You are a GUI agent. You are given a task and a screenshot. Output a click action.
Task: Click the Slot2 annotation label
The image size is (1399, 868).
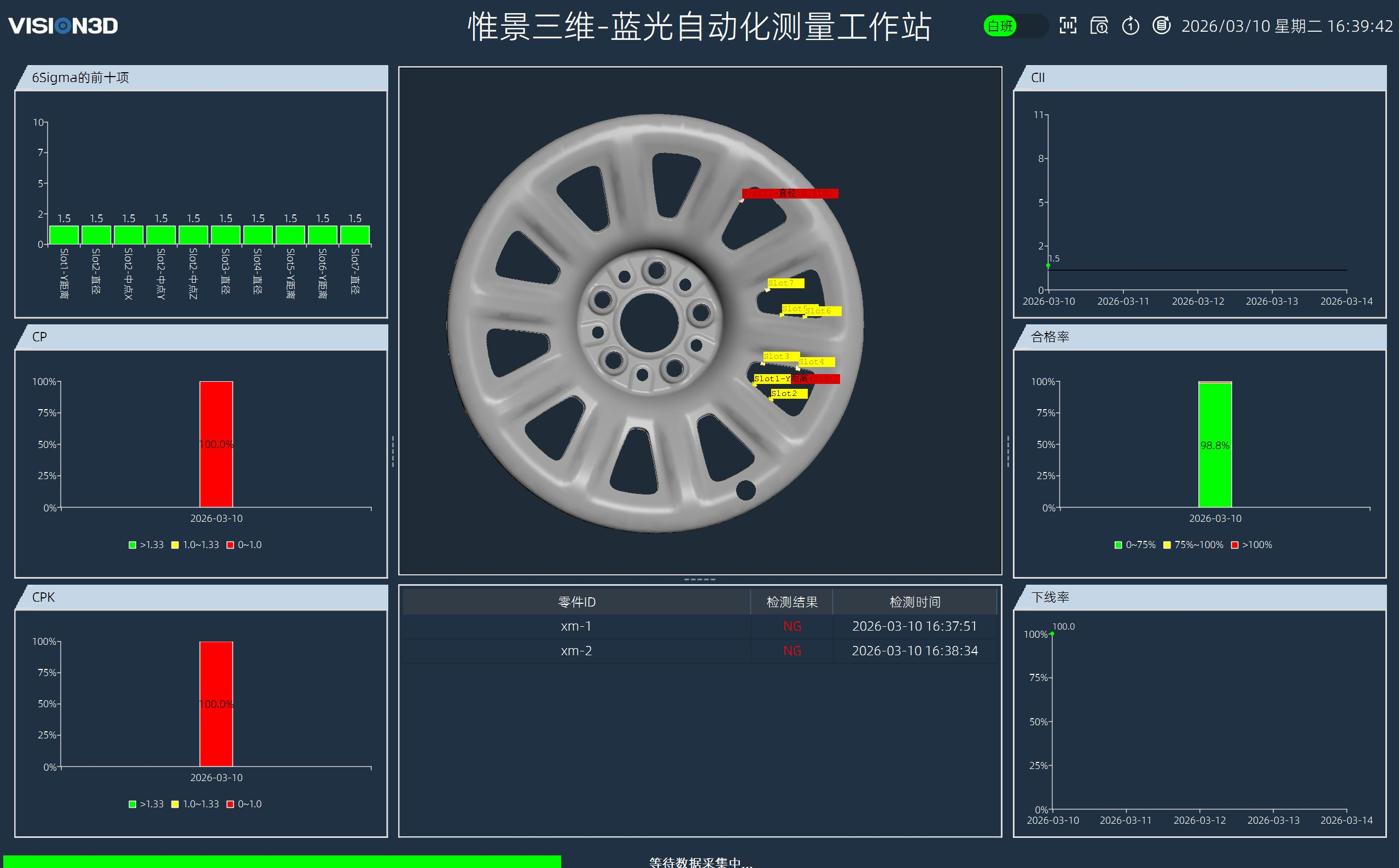pos(789,394)
